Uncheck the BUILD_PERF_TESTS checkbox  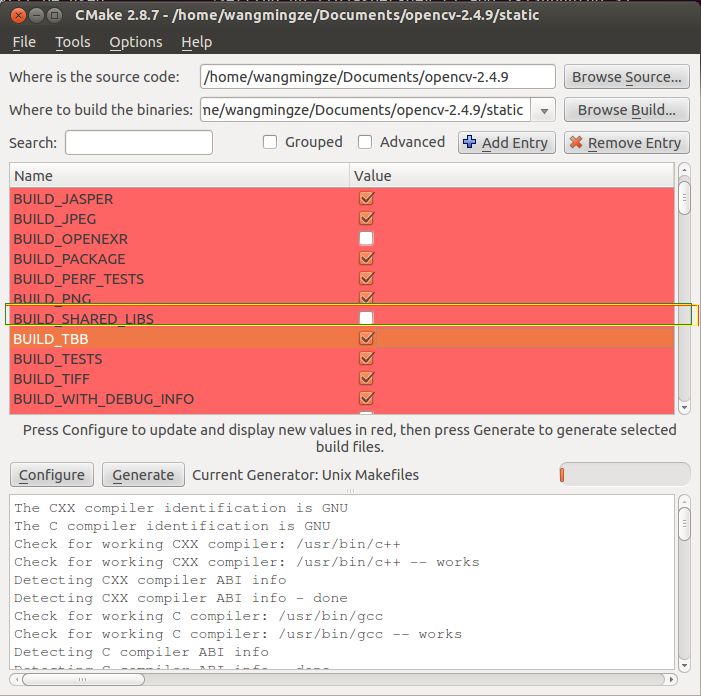(x=366, y=278)
